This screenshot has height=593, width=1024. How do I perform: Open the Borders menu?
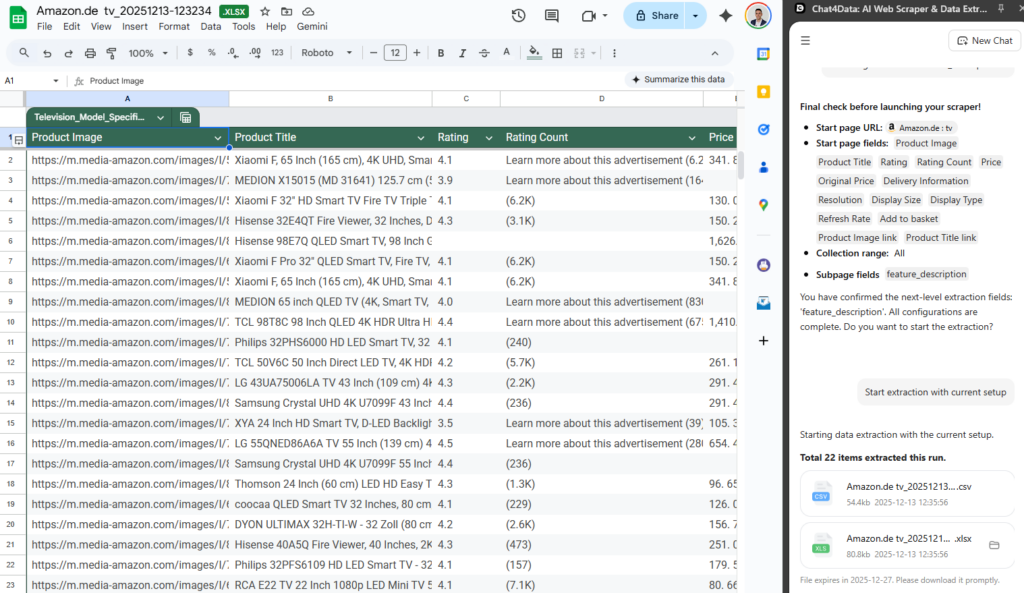556,53
